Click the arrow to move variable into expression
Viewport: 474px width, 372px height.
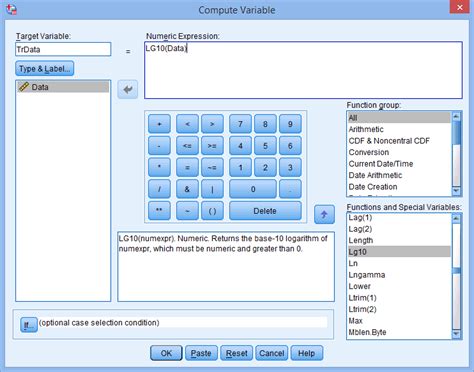(128, 89)
